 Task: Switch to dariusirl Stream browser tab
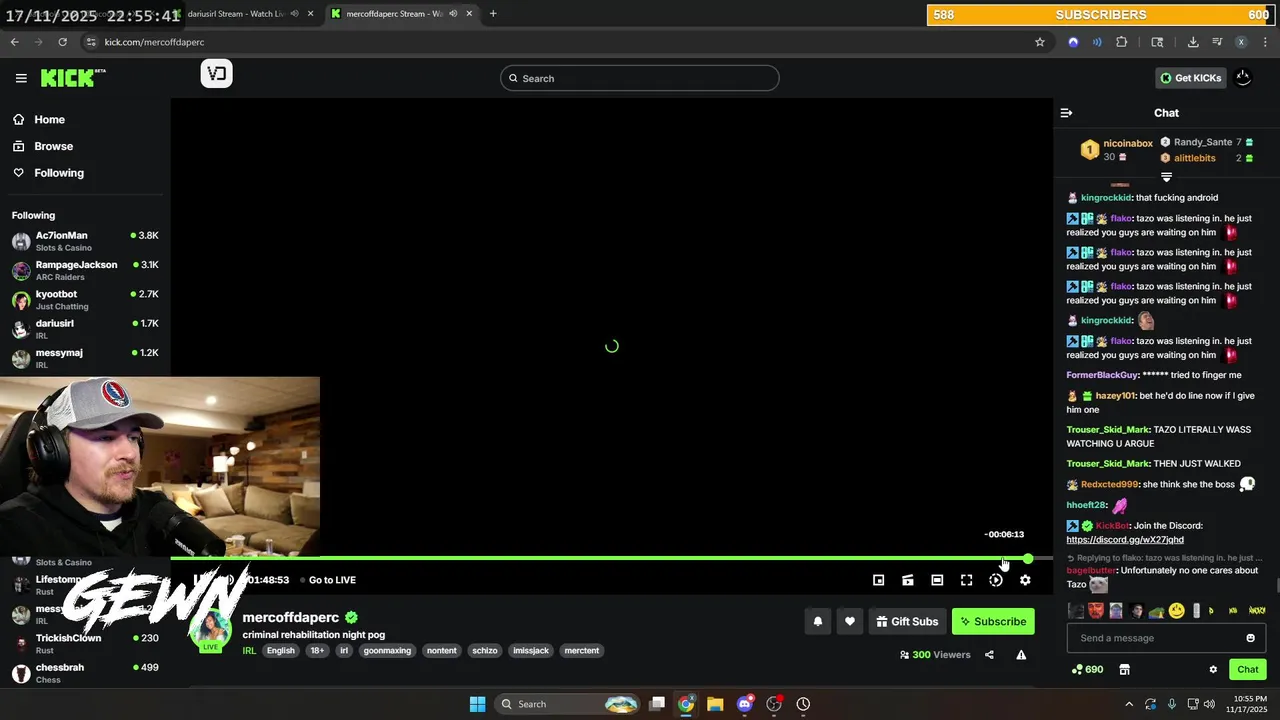point(240,14)
